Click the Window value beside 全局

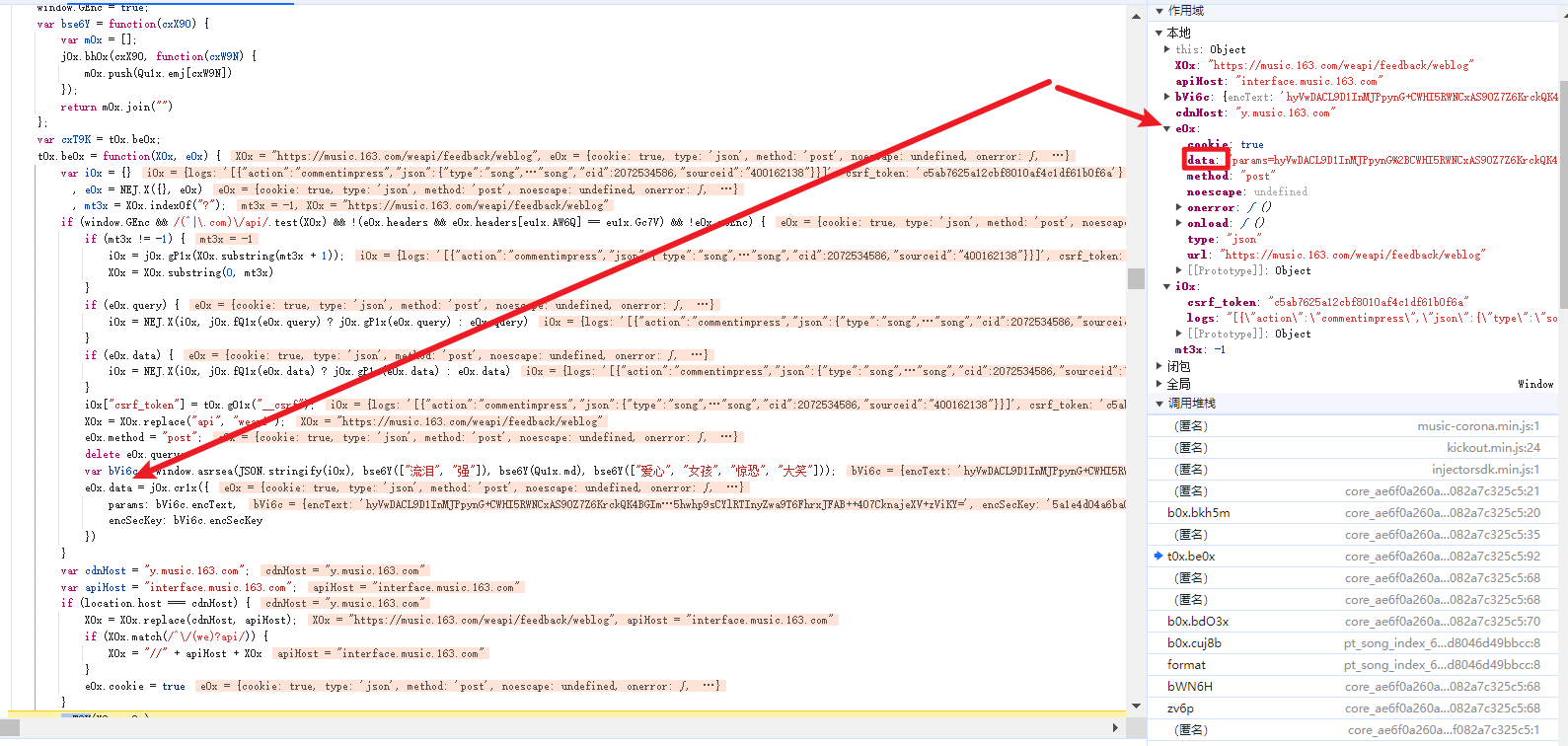click(1535, 384)
